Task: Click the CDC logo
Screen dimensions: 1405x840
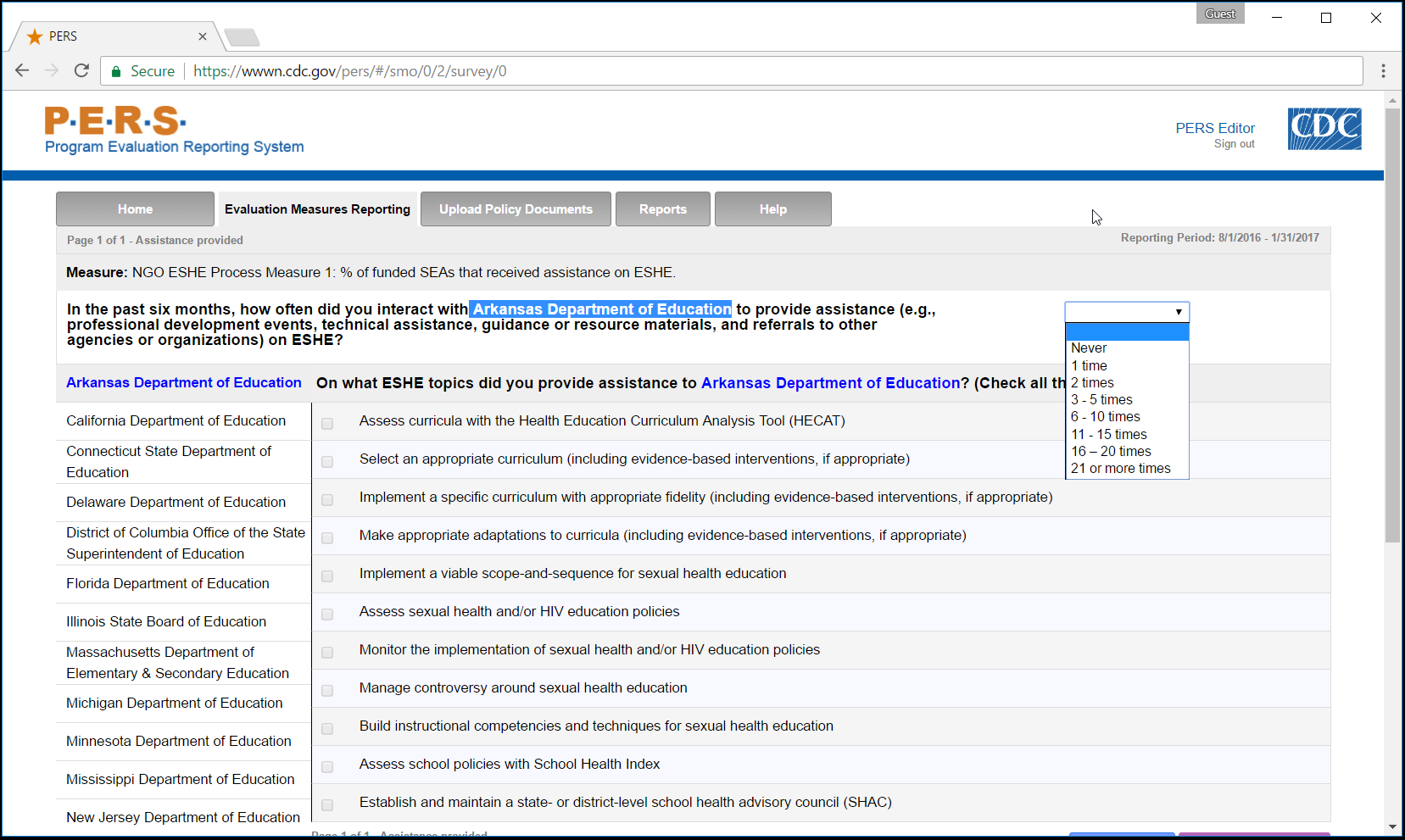Action: point(1324,129)
